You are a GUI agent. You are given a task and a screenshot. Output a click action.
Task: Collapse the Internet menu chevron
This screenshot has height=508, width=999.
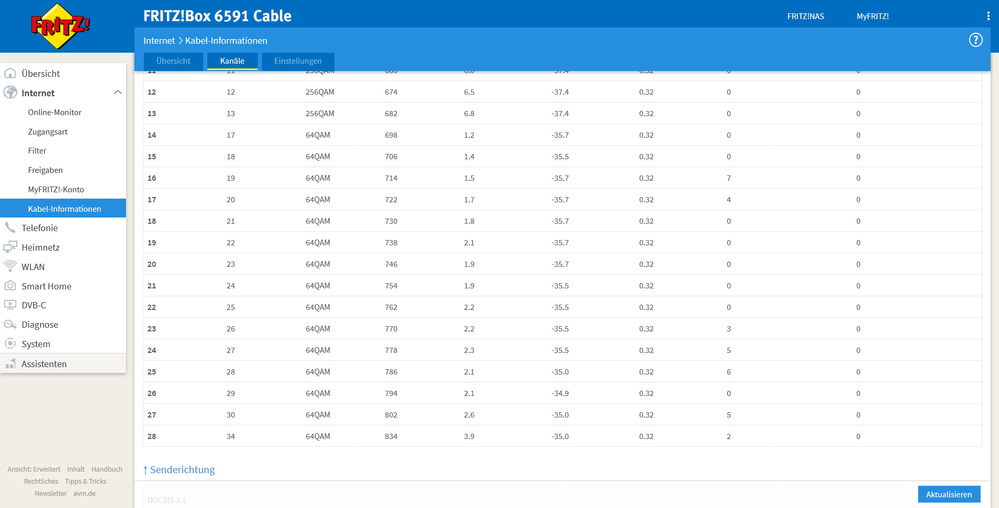pyautogui.click(x=118, y=92)
